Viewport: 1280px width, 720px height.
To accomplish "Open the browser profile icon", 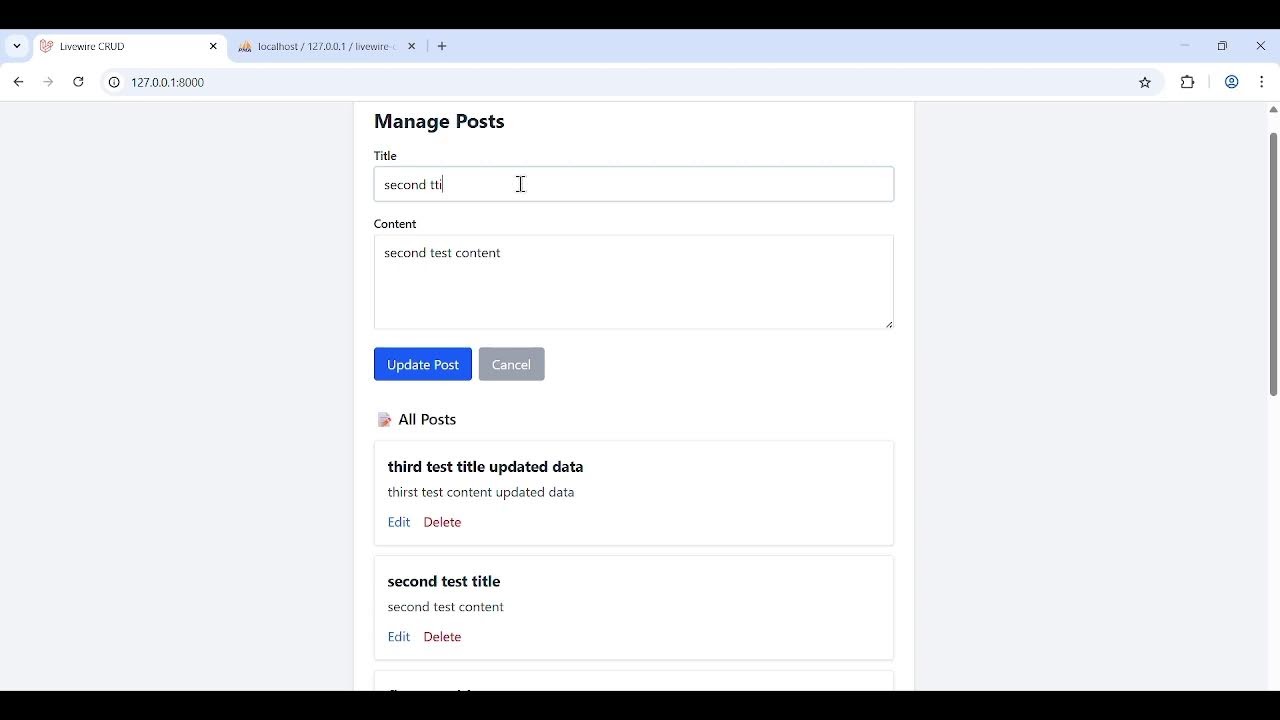I will pyautogui.click(x=1232, y=83).
